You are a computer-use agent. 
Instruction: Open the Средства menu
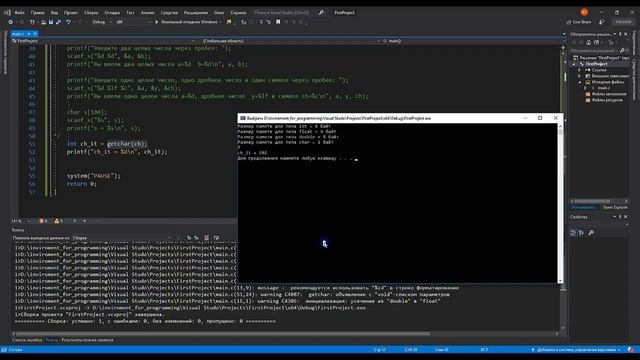[x=169, y=13]
